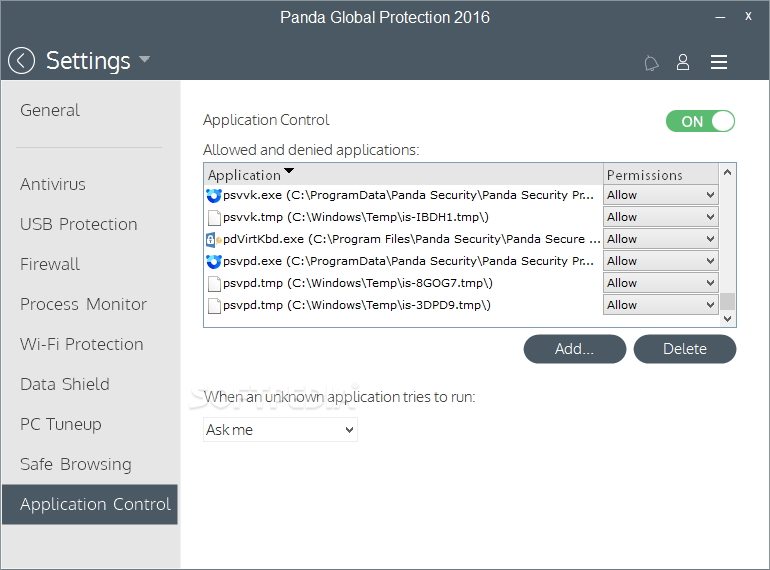Click the psvvk.exe Panda icon
Screen dimensions: 770x570
[214, 195]
